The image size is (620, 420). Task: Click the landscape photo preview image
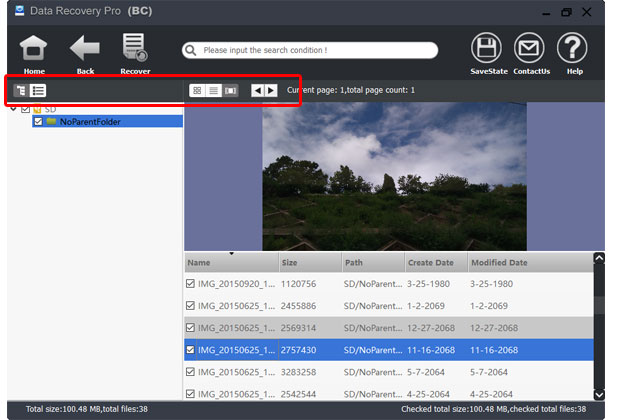[x=394, y=176]
